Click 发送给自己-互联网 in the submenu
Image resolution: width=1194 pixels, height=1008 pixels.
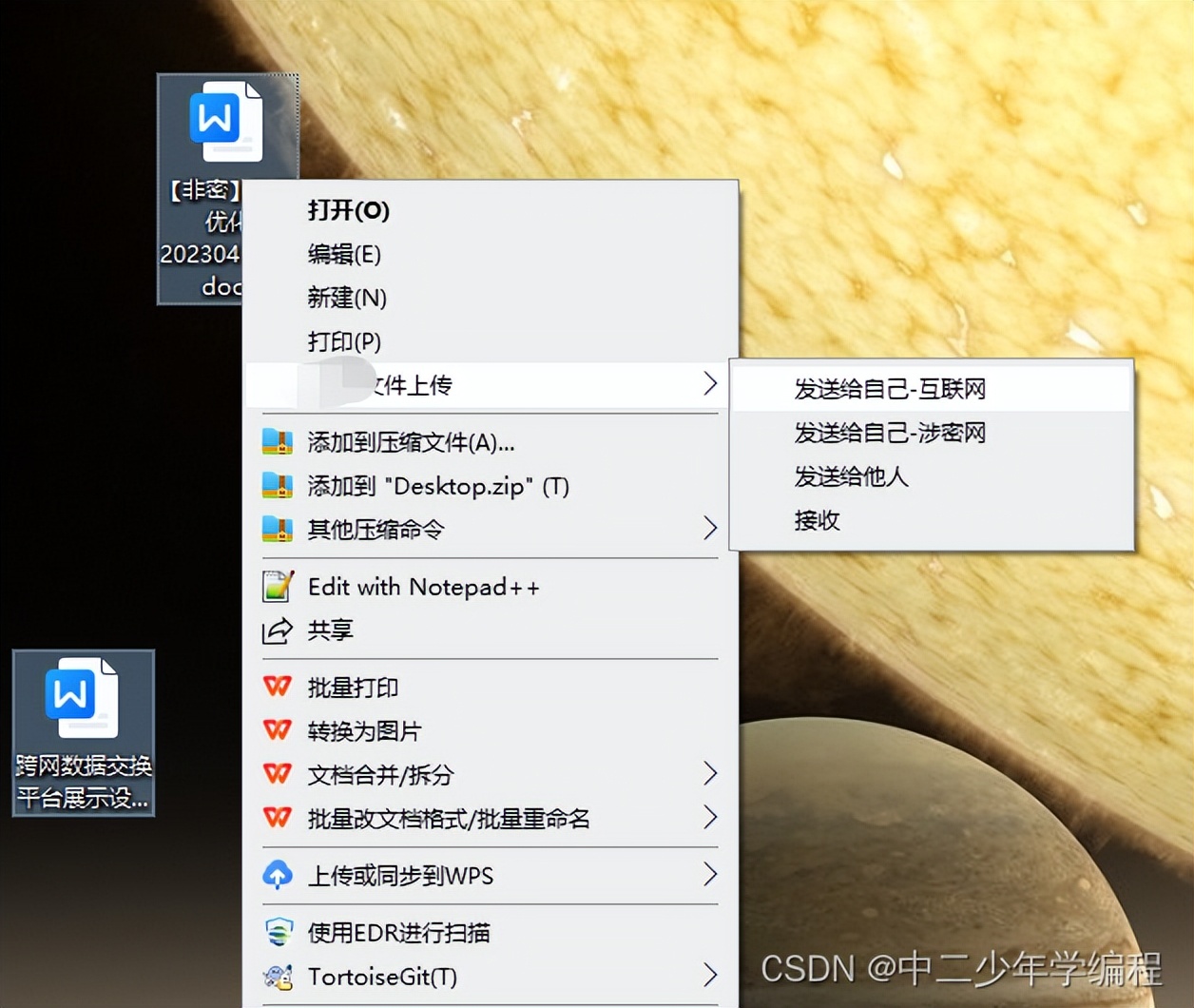click(x=888, y=388)
